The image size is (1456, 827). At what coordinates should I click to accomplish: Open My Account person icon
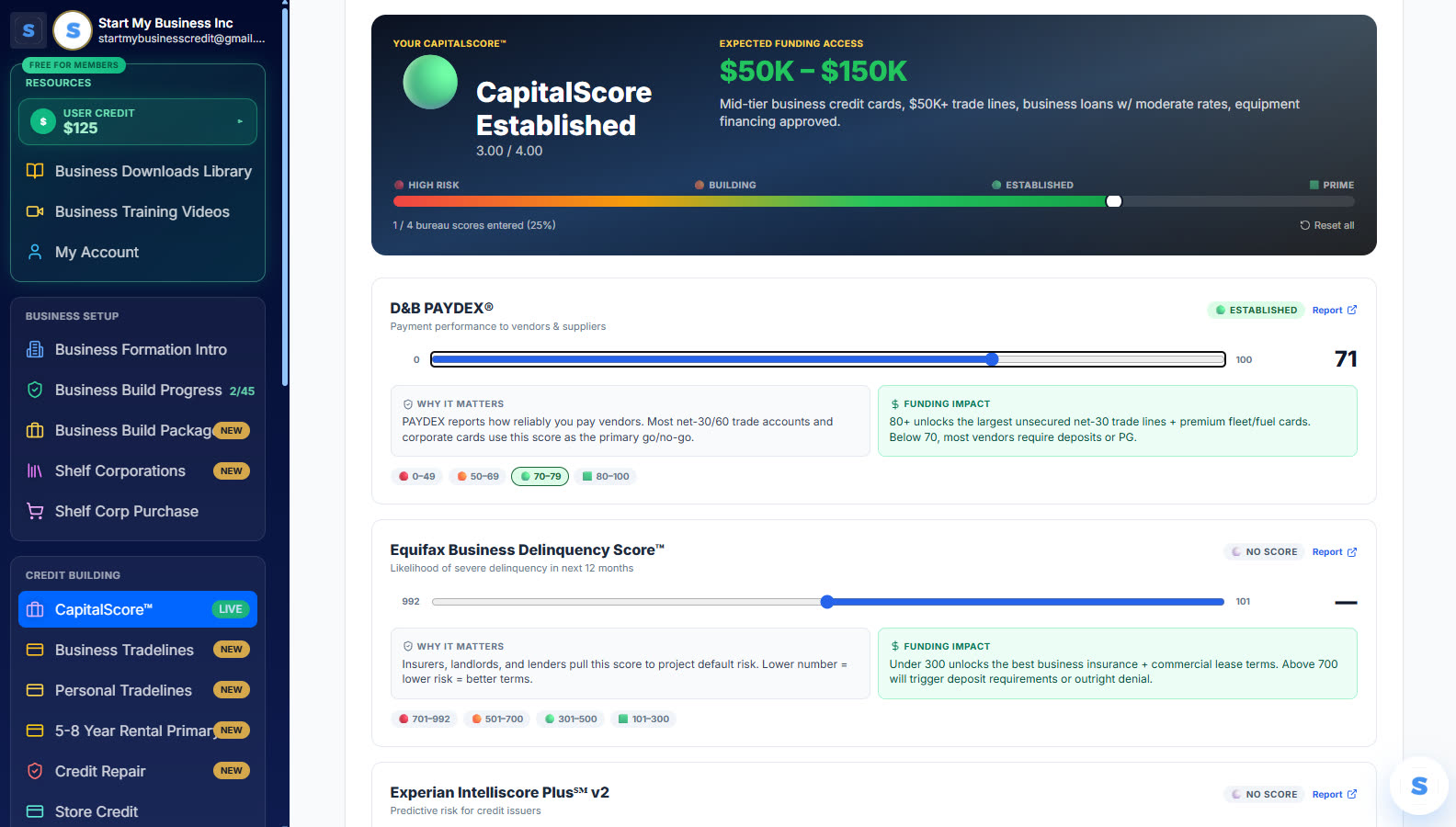pyautogui.click(x=35, y=252)
